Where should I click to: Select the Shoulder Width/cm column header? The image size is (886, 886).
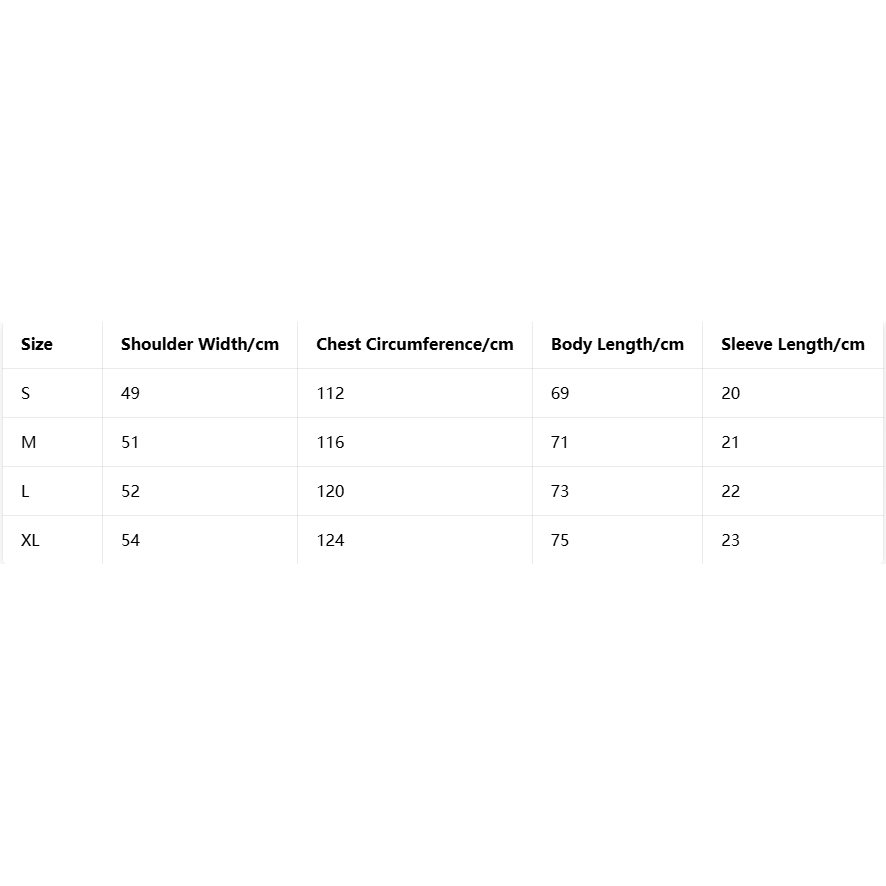pos(200,344)
